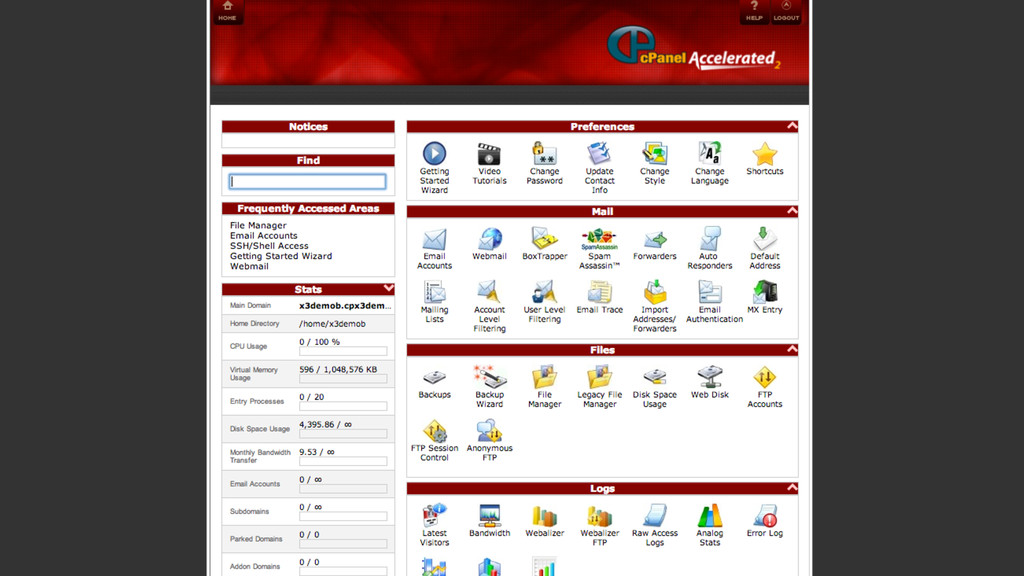Open Webmail in Frequently Accessed Areas
This screenshot has width=1024, height=576.
coord(249,266)
